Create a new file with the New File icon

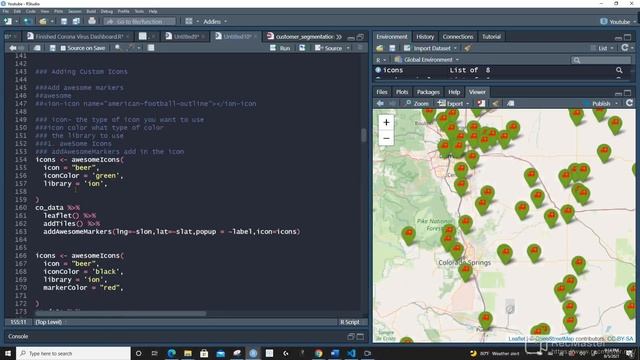click(7, 21)
